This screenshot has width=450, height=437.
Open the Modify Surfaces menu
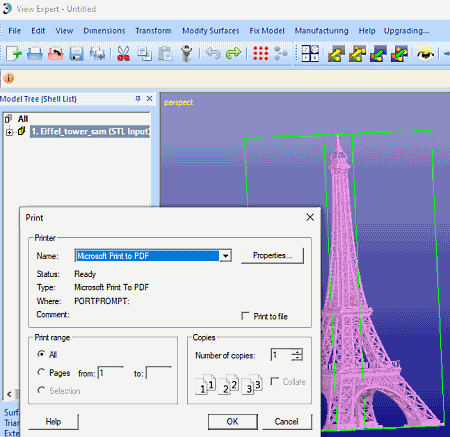click(x=210, y=31)
